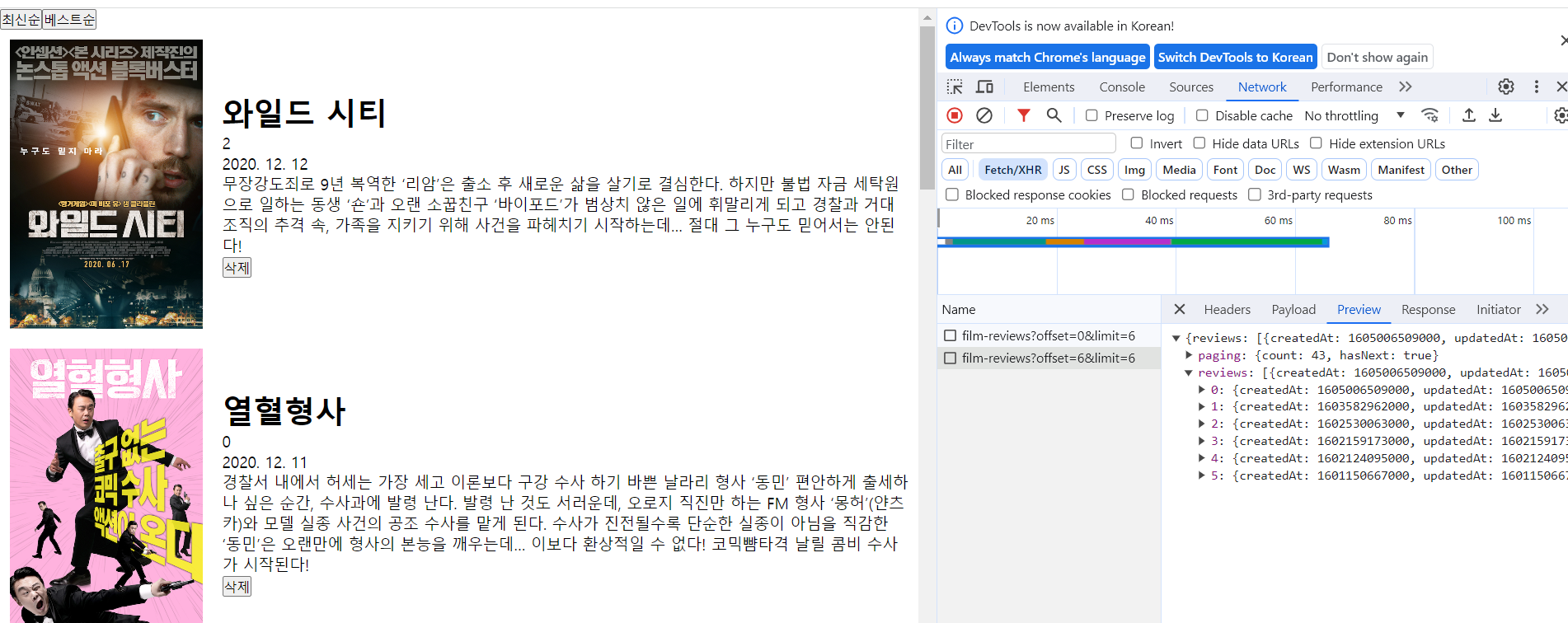The height and width of the screenshot is (623, 1568).
Task: Select the Fetch/XHR filter
Action: point(1012,170)
